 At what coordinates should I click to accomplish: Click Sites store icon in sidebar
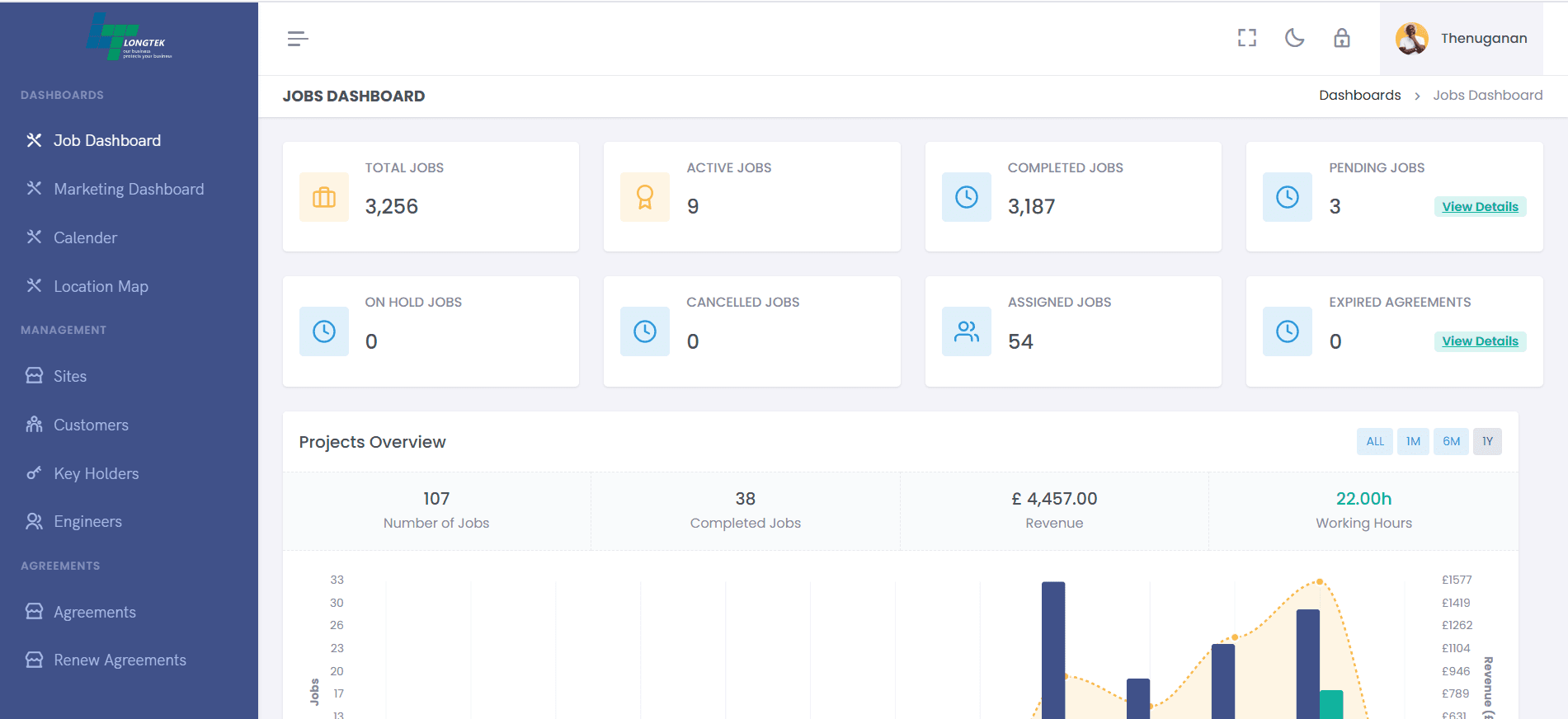pyautogui.click(x=34, y=376)
